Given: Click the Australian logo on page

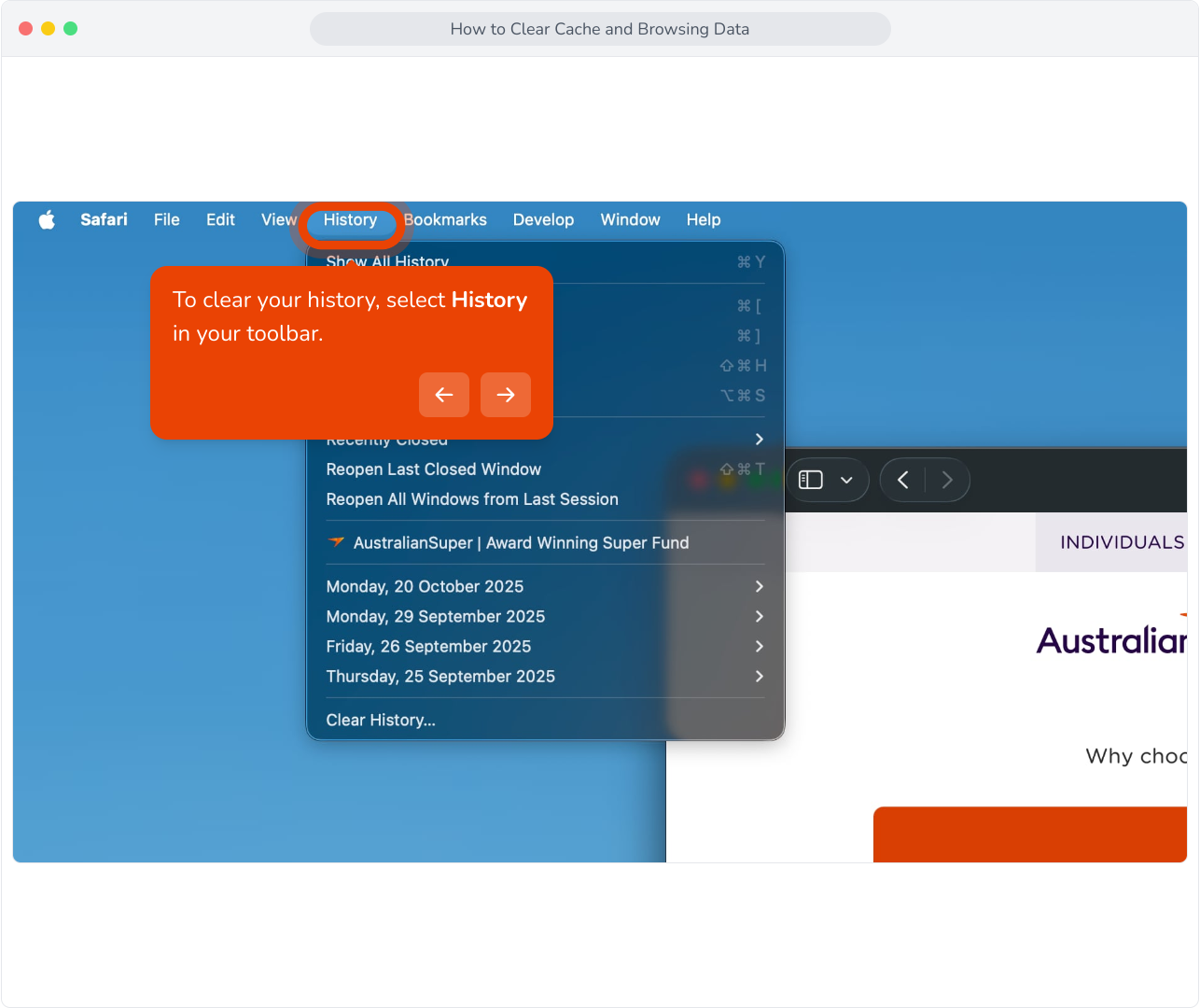Looking at the screenshot, I should coord(1111,638).
